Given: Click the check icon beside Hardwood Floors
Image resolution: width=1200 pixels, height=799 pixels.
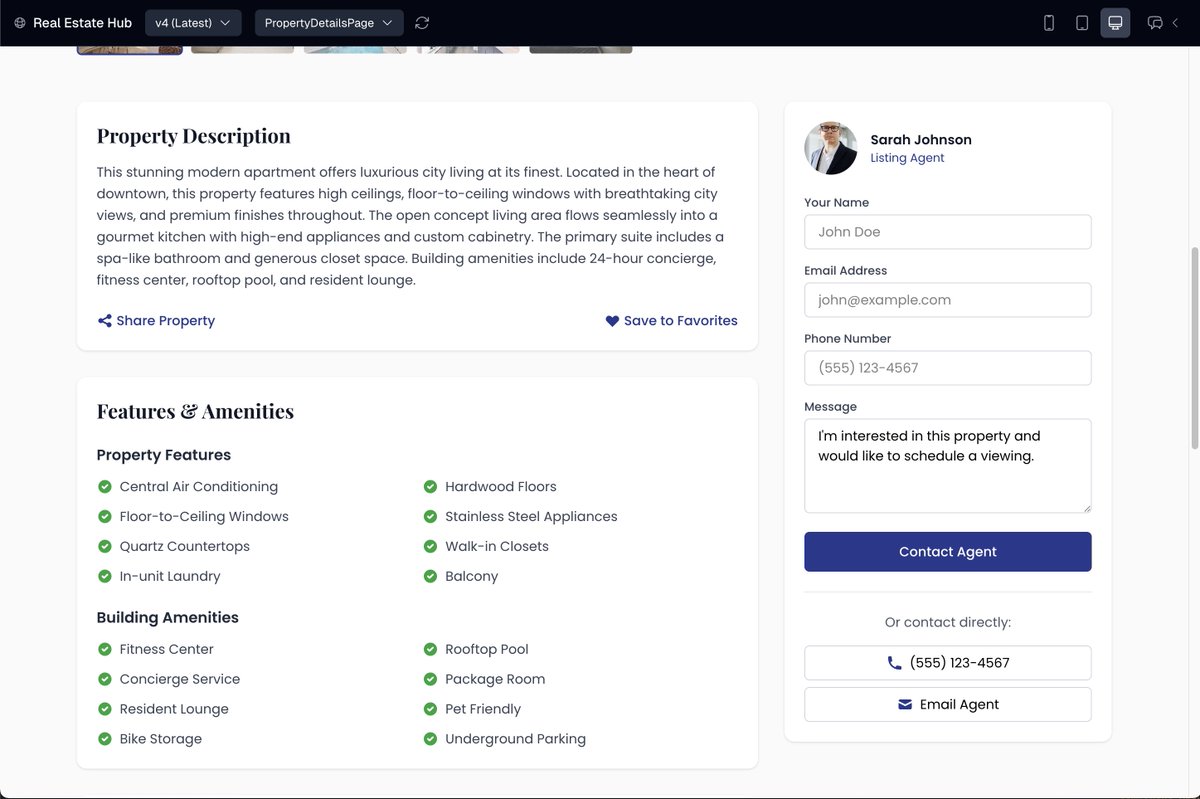Looking at the screenshot, I should click(430, 487).
